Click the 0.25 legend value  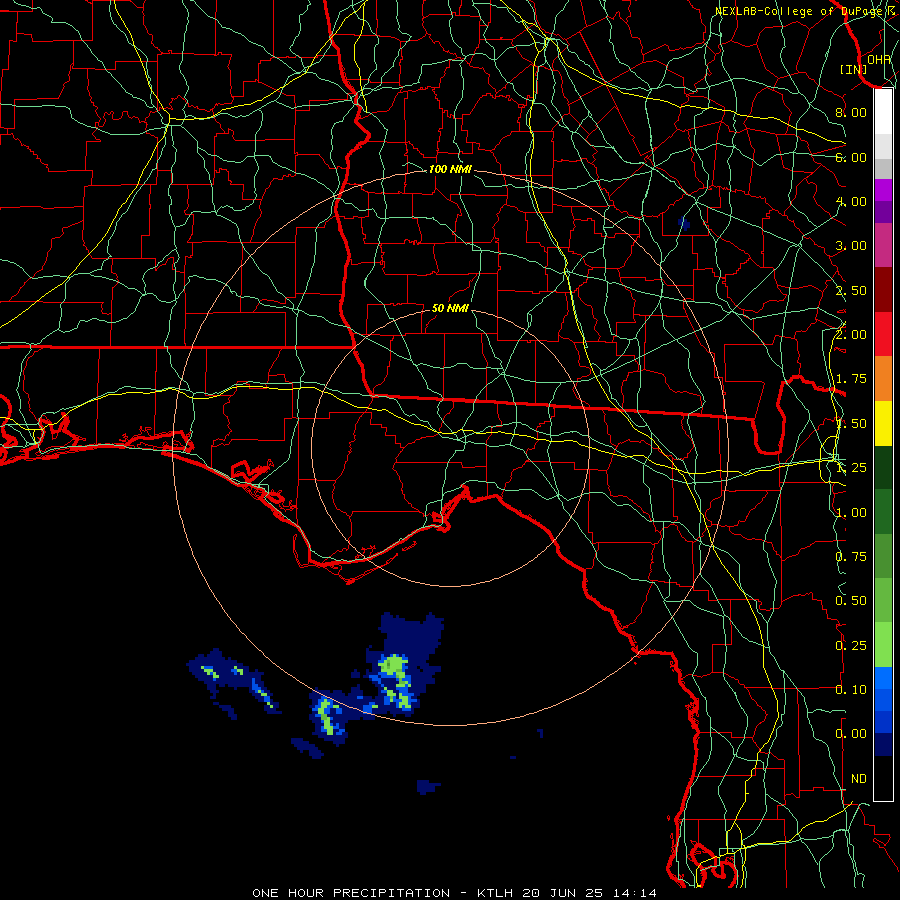click(x=851, y=646)
